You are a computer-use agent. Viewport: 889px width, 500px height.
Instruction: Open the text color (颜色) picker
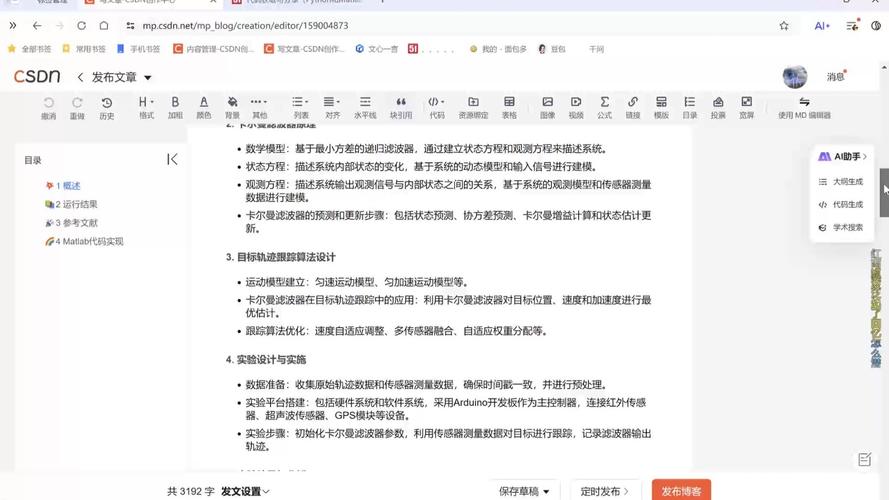tap(204, 108)
